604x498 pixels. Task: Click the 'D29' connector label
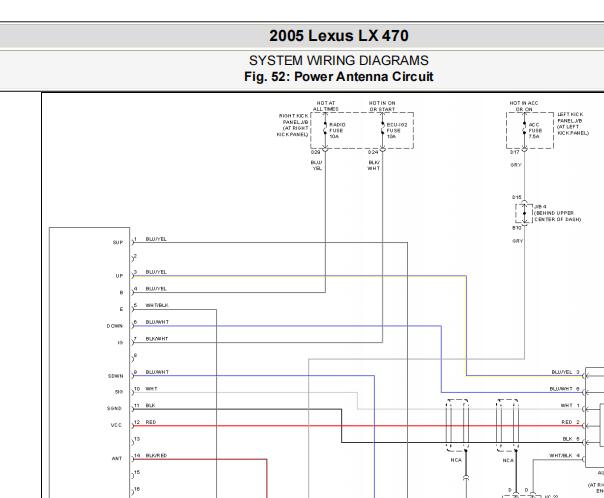tap(315, 153)
